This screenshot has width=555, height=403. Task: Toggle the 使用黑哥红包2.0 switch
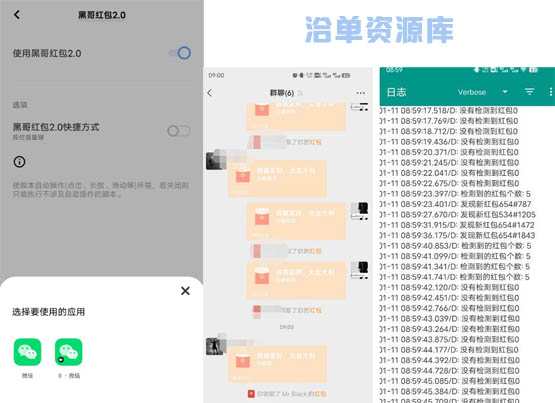click(x=180, y=53)
